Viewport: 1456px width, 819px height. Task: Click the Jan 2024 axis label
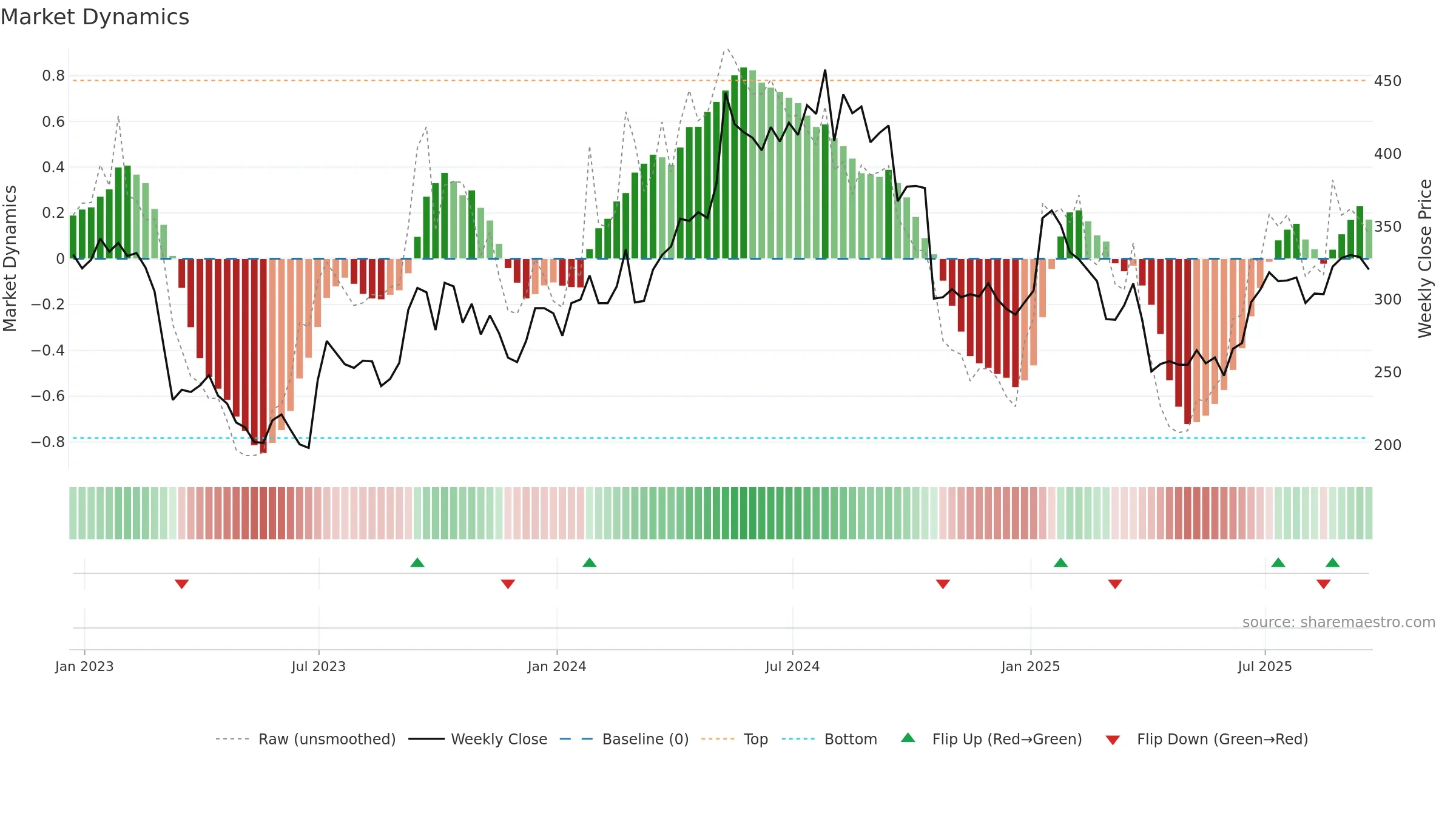pos(557,666)
